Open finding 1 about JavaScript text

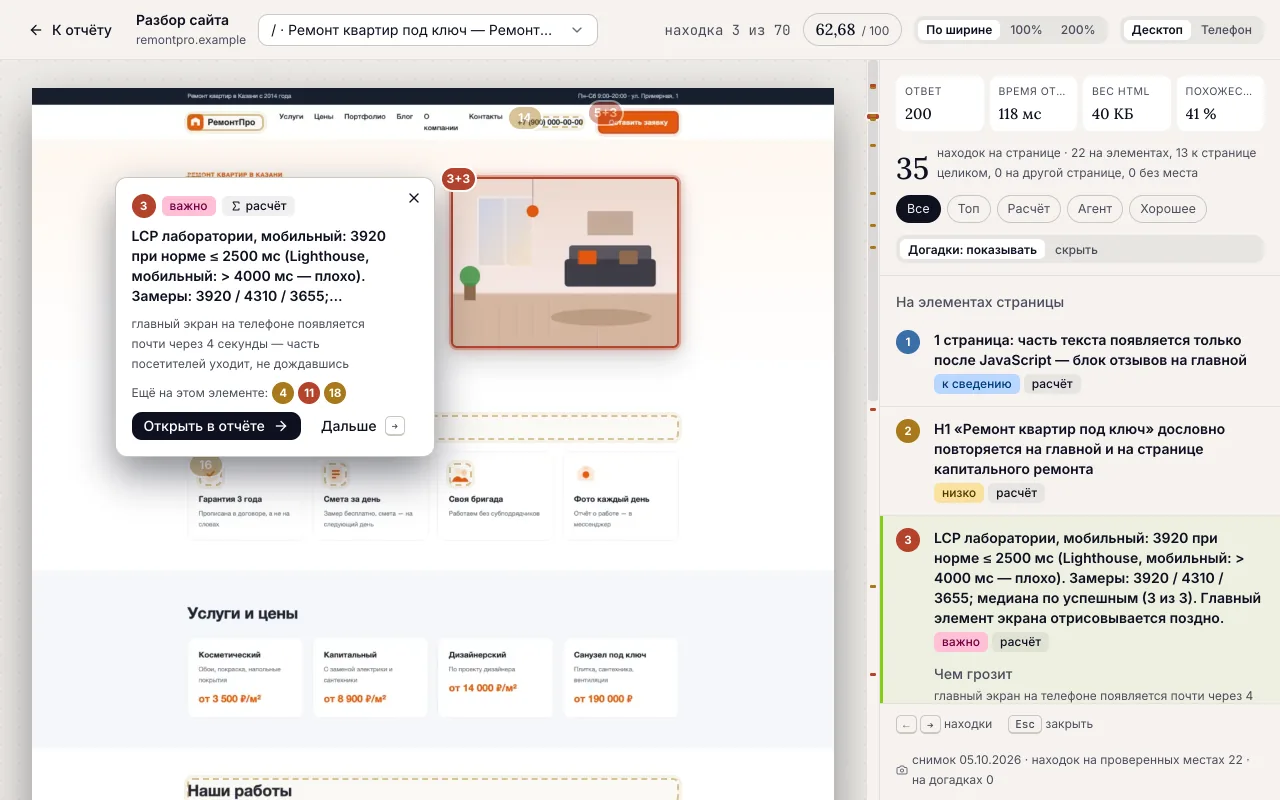pyautogui.click(x=1080, y=362)
